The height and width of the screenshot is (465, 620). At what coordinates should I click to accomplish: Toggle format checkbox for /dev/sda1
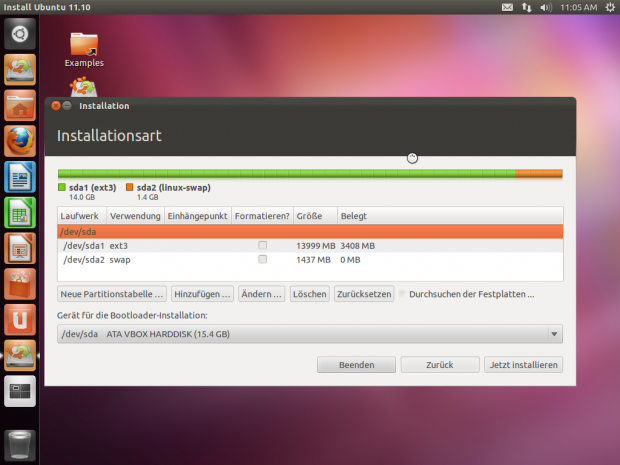point(263,246)
